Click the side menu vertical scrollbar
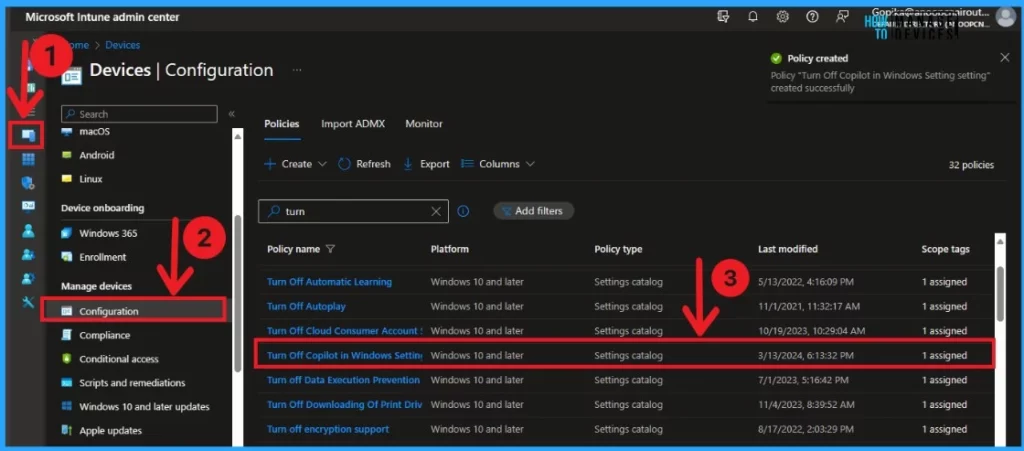The image size is (1024, 451). pyautogui.click(x=238, y=294)
